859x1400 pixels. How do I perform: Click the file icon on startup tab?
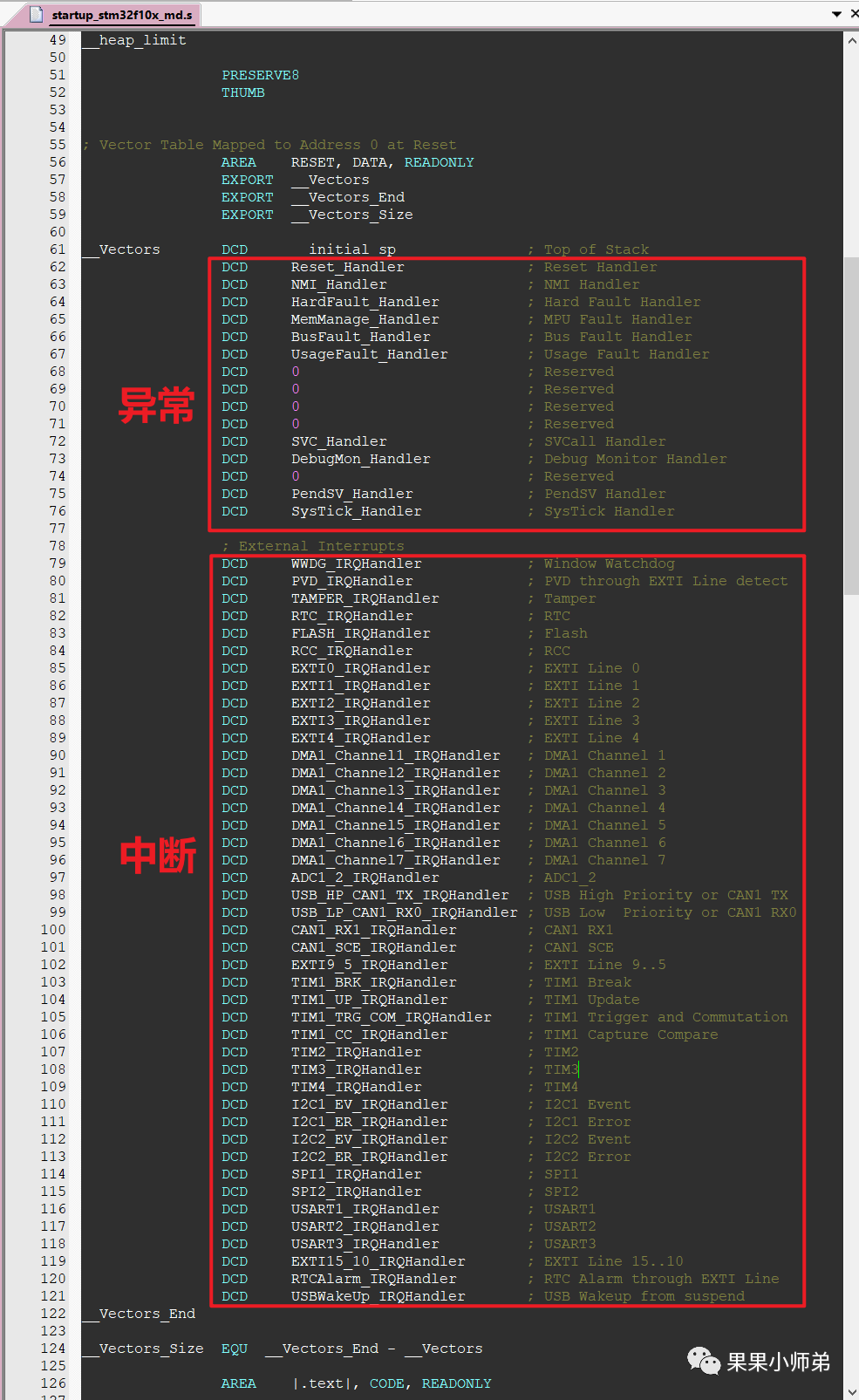click(x=36, y=15)
